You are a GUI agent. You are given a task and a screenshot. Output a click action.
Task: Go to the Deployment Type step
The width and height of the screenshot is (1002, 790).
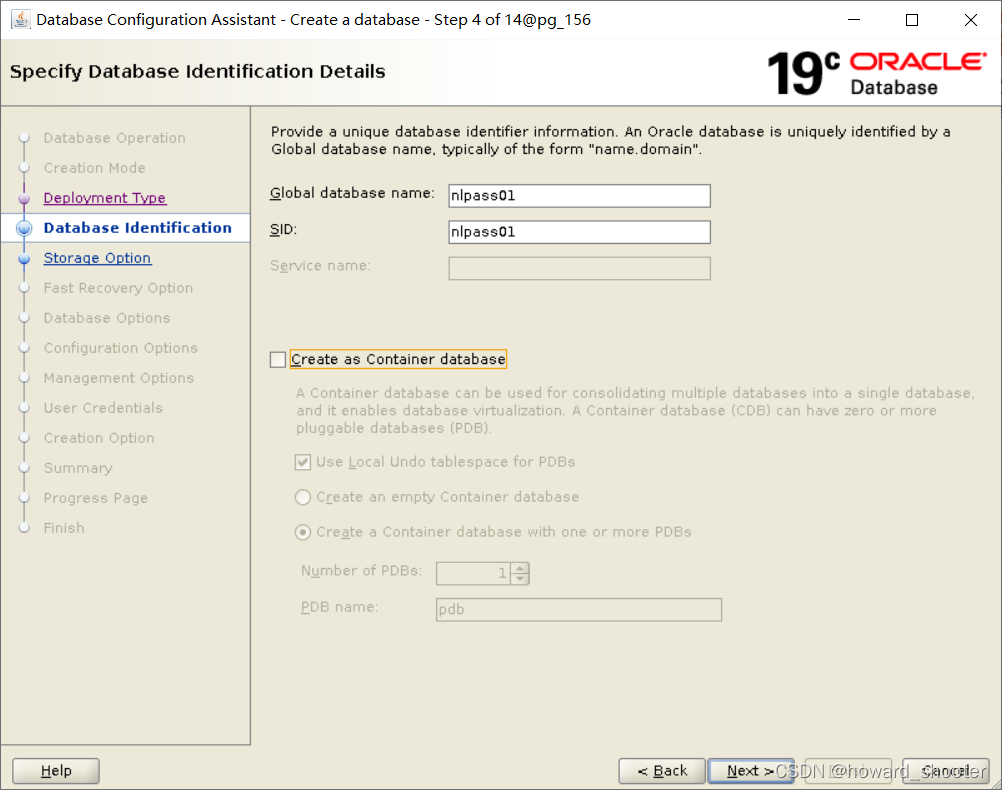pos(105,198)
